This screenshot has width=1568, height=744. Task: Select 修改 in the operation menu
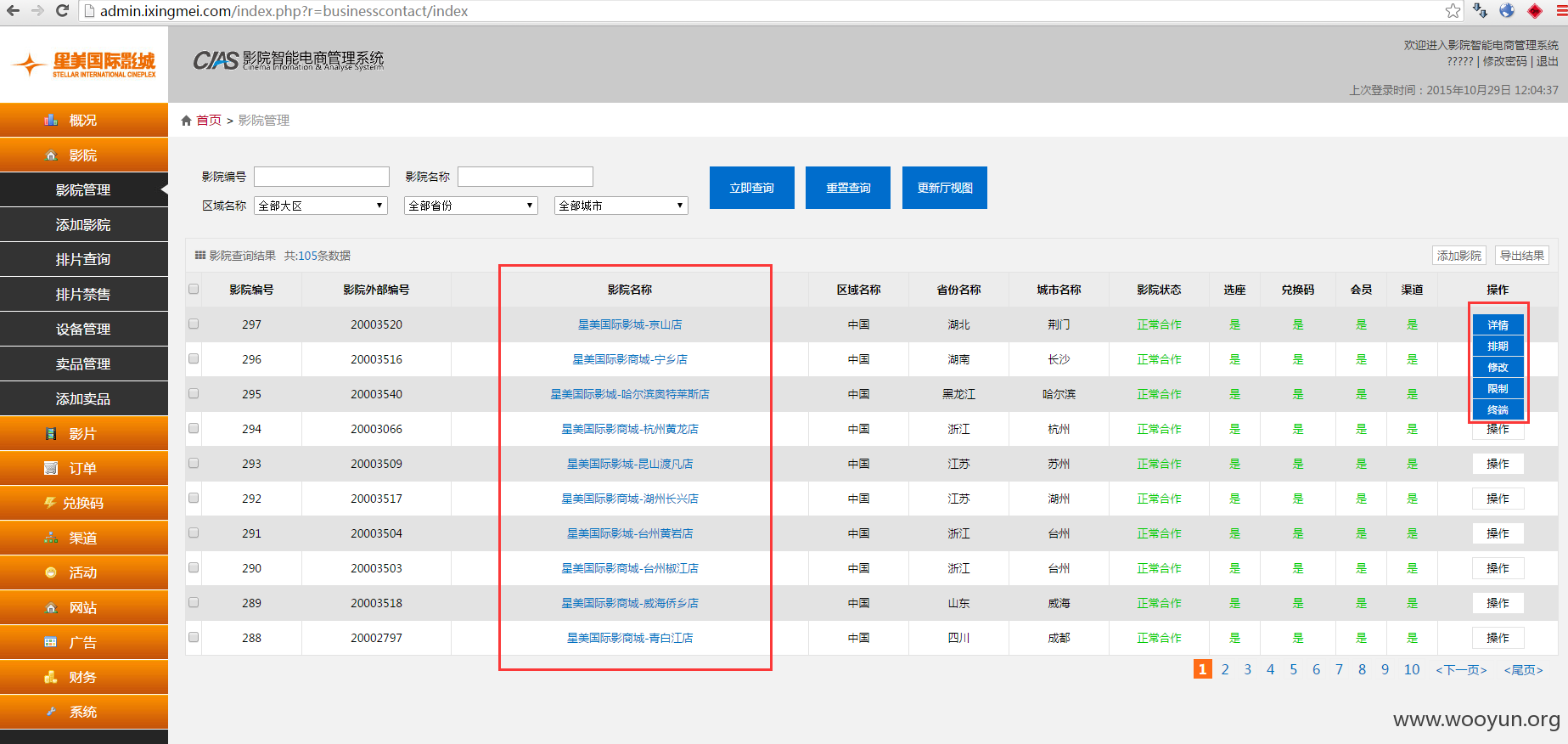[x=1498, y=368]
